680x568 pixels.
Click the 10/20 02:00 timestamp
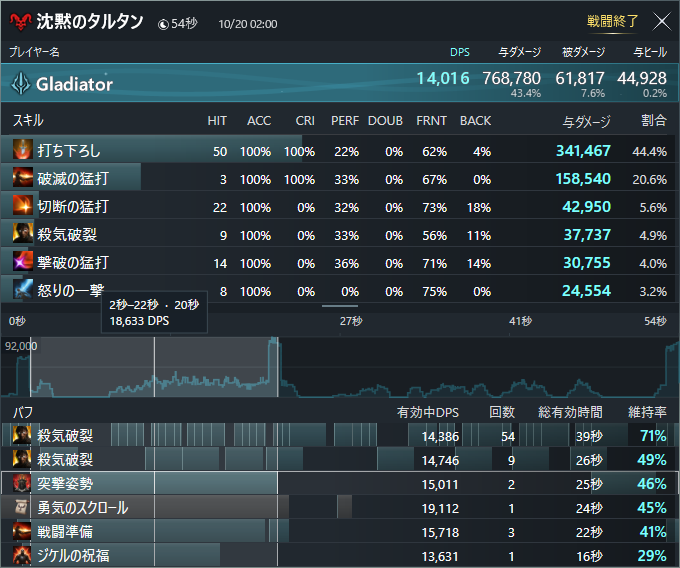248,24
